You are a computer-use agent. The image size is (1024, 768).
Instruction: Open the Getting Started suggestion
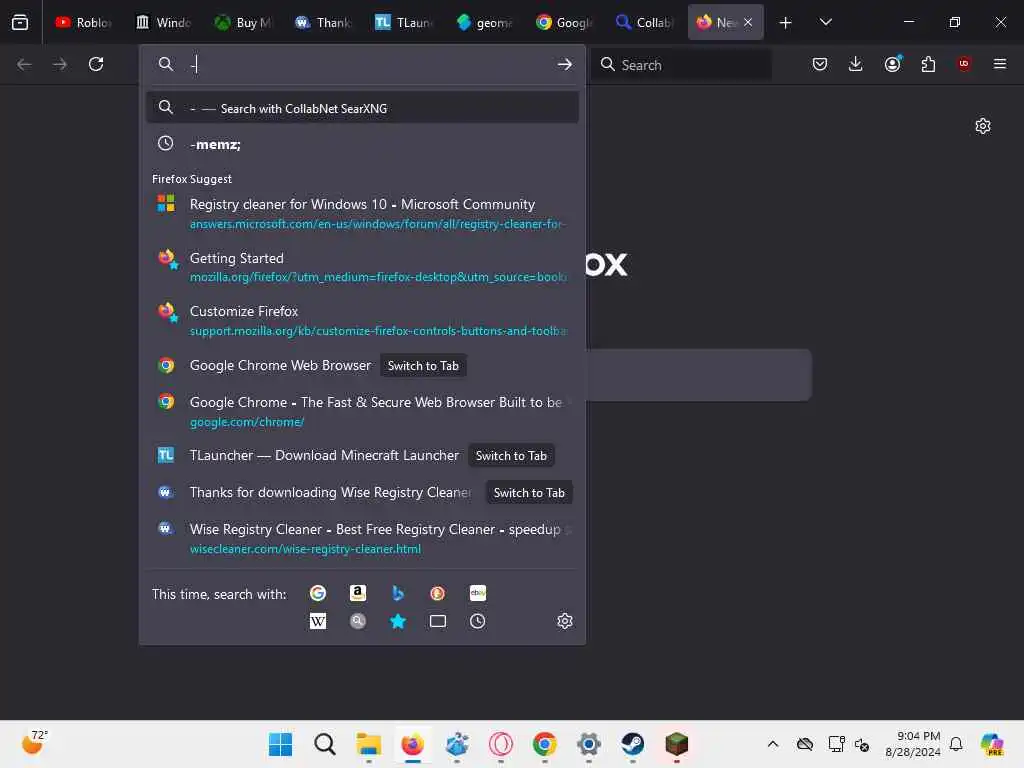tap(362, 266)
